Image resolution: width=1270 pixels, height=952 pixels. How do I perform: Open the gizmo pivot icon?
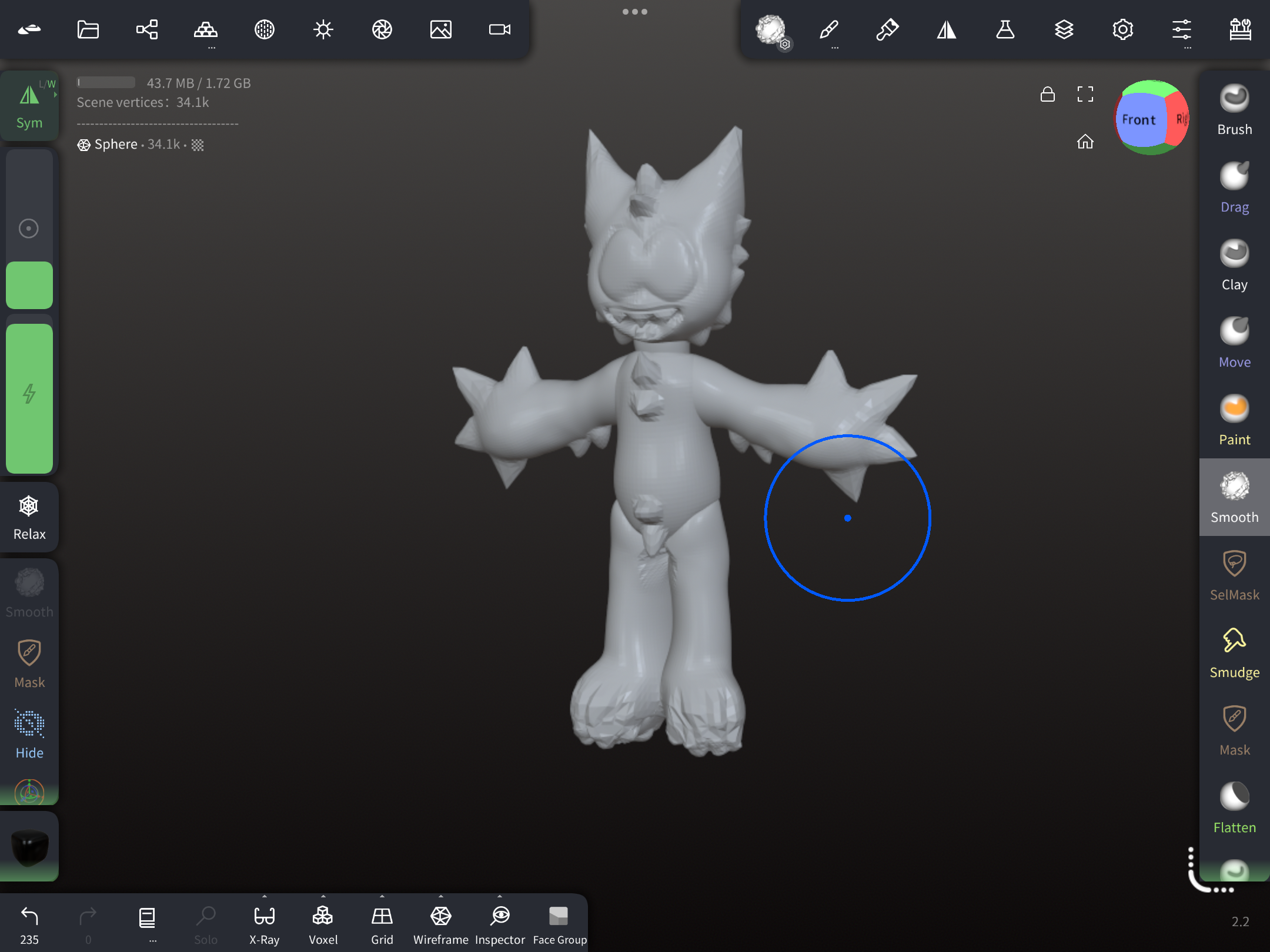coord(29,792)
